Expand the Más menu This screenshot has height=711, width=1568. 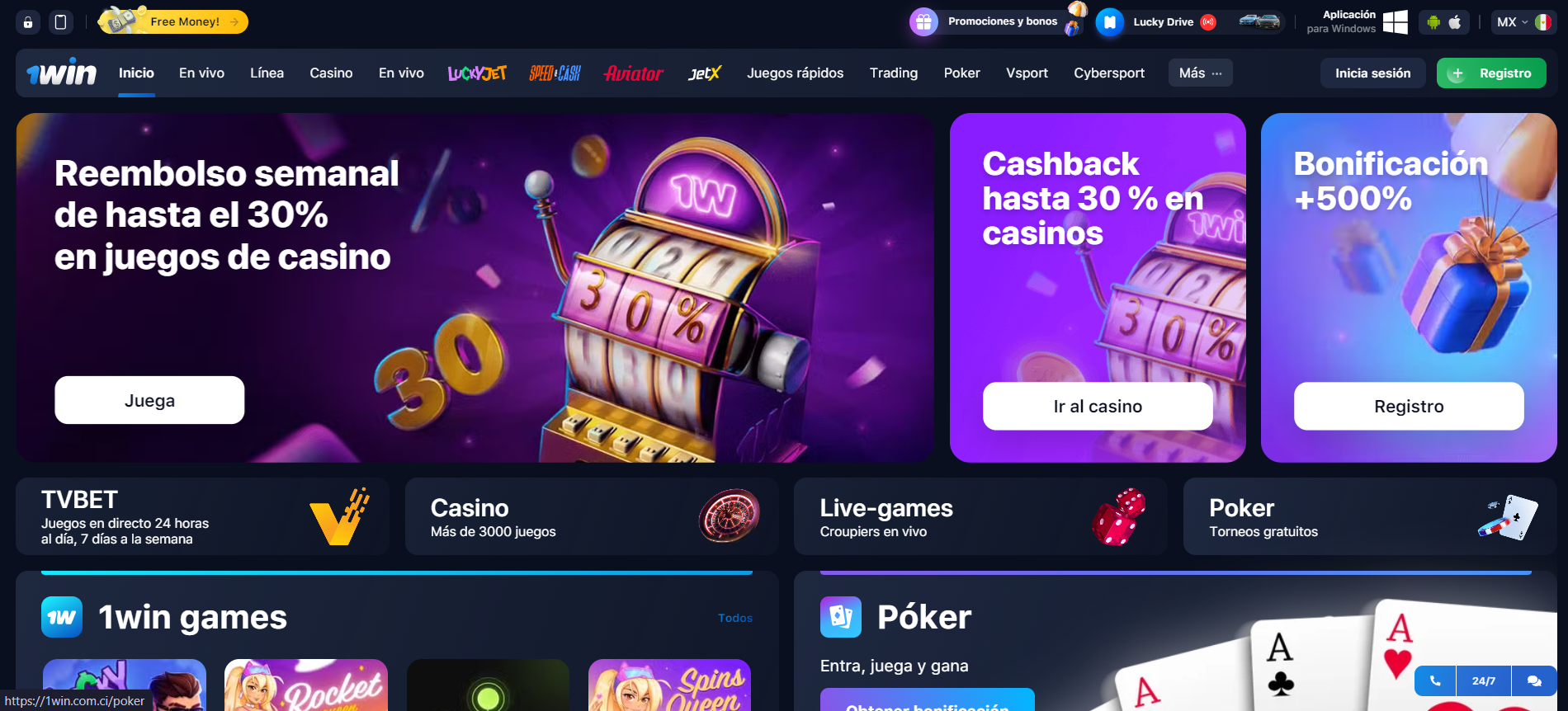[x=1200, y=73]
